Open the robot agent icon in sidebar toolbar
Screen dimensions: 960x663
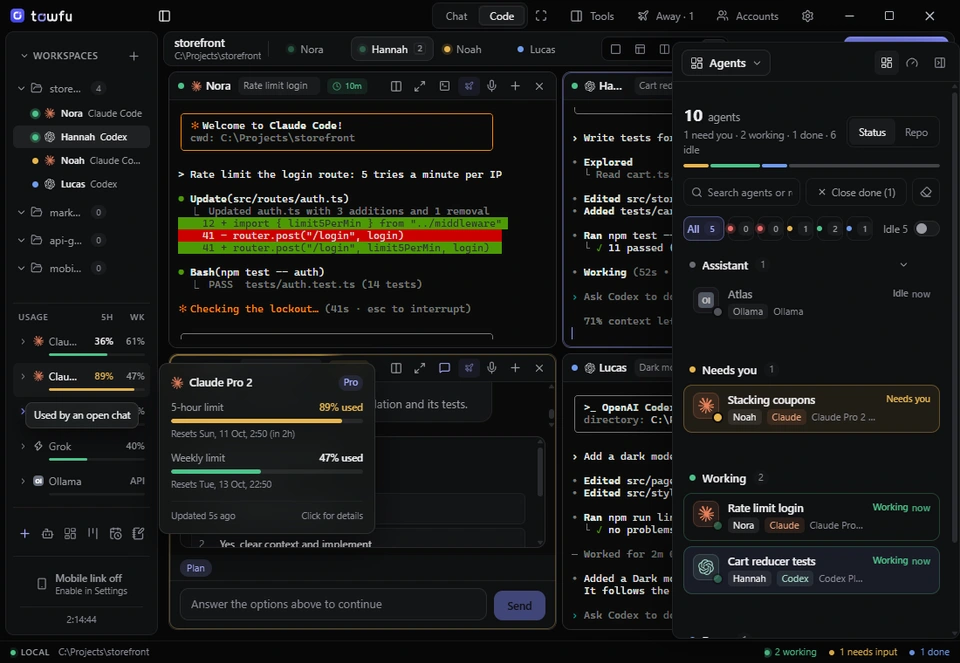pyautogui.click(x=47, y=534)
